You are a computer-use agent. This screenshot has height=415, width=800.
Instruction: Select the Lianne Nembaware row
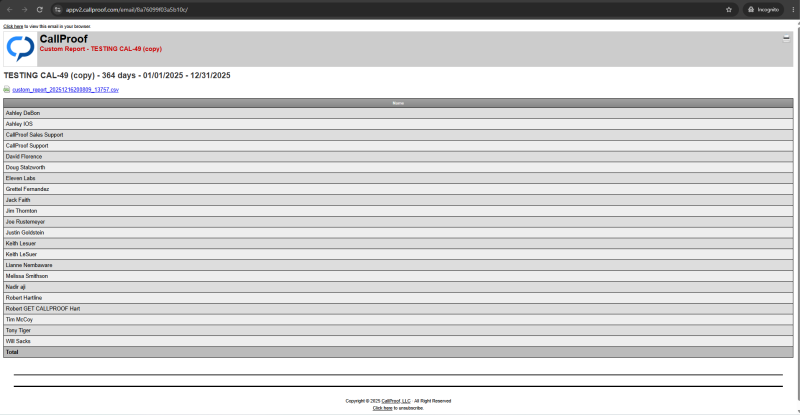tap(398, 265)
